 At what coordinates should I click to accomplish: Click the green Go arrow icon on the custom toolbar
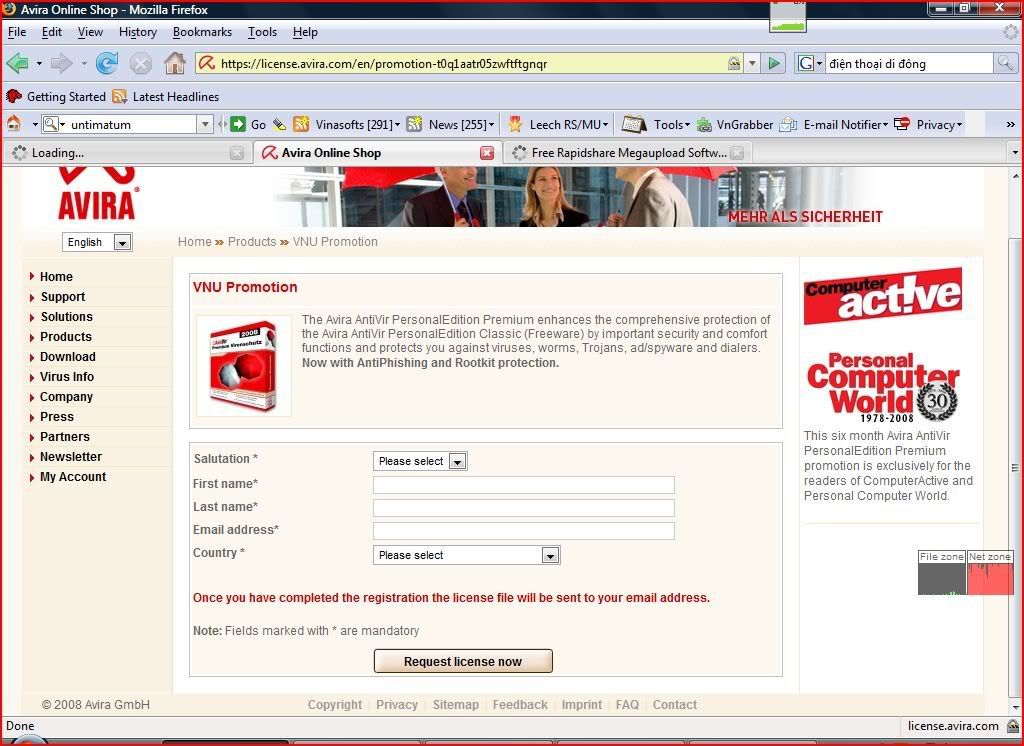click(x=238, y=124)
